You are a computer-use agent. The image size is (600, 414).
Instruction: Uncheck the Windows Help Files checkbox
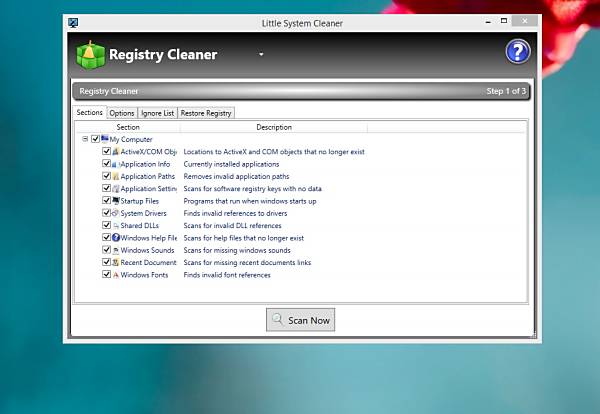tap(106, 237)
